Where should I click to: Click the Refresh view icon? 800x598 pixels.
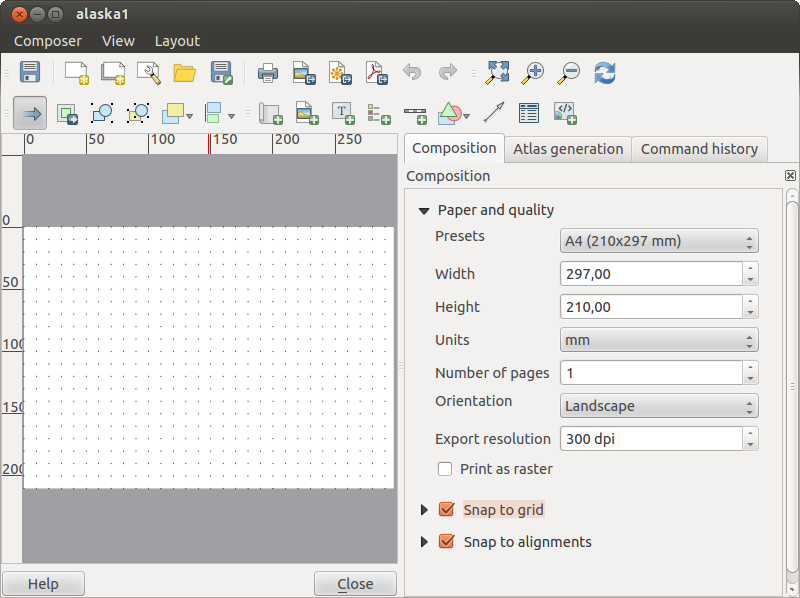point(604,72)
